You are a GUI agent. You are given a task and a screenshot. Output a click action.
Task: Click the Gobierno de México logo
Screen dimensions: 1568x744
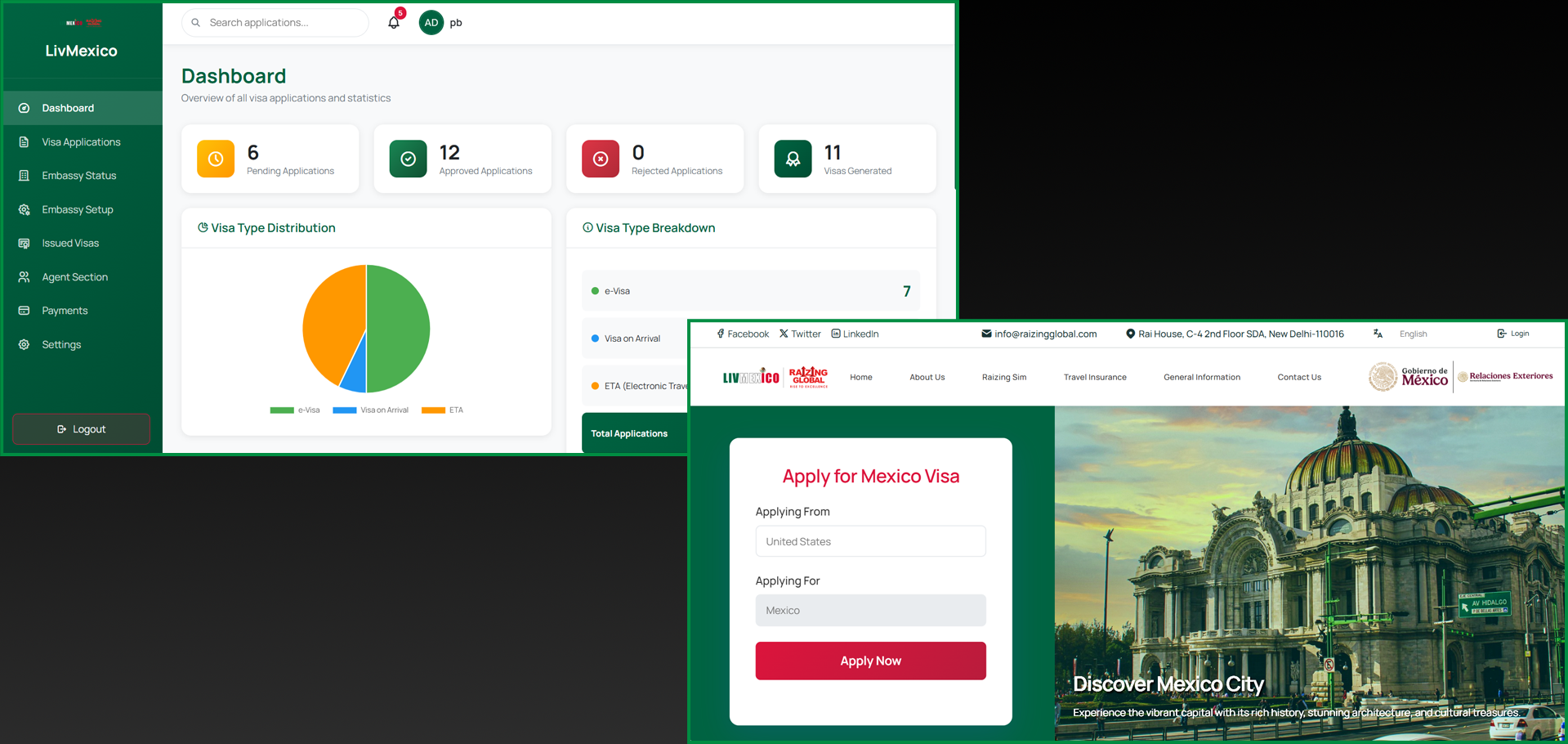pyautogui.click(x=1409, y=377)
